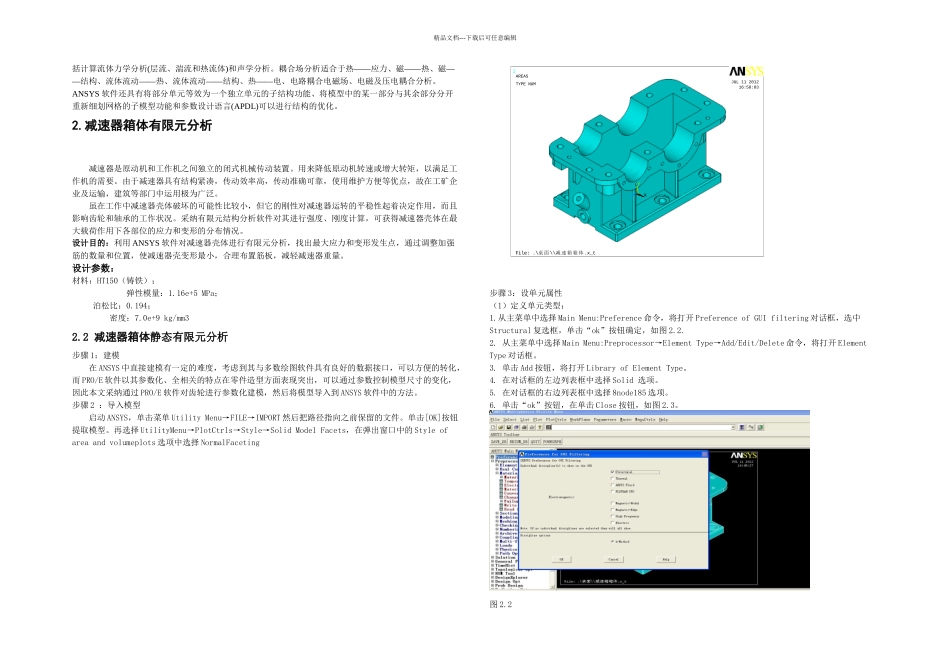The image size is (950, 672).
Task: Click the Report Generator icon
Action: pos(532,427)
